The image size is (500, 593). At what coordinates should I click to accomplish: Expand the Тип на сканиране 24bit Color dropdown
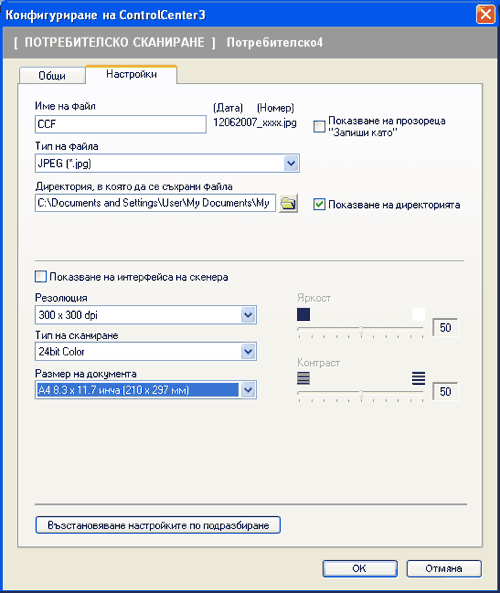coord(248,352)
